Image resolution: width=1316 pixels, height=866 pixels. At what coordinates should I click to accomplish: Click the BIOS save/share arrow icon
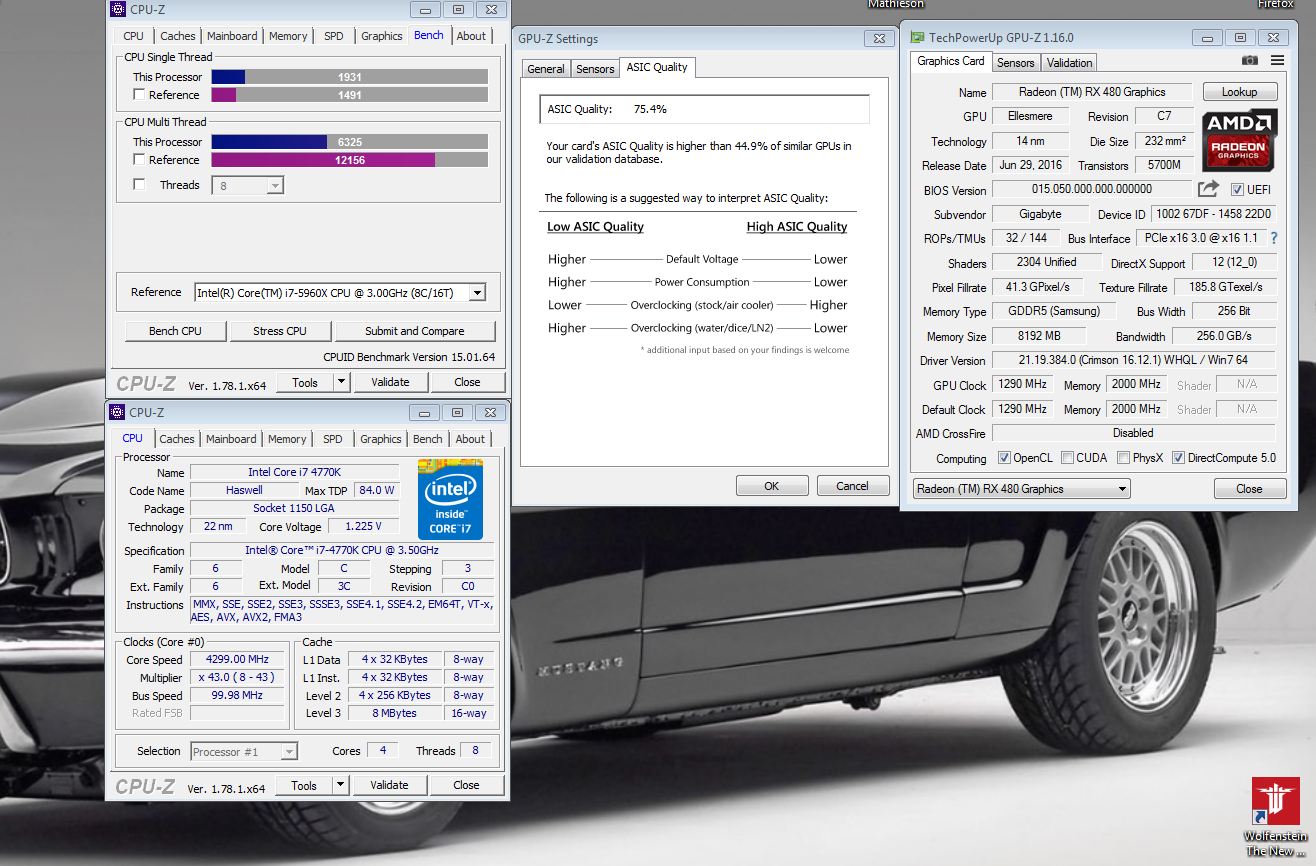click(x=1208, y=189)
